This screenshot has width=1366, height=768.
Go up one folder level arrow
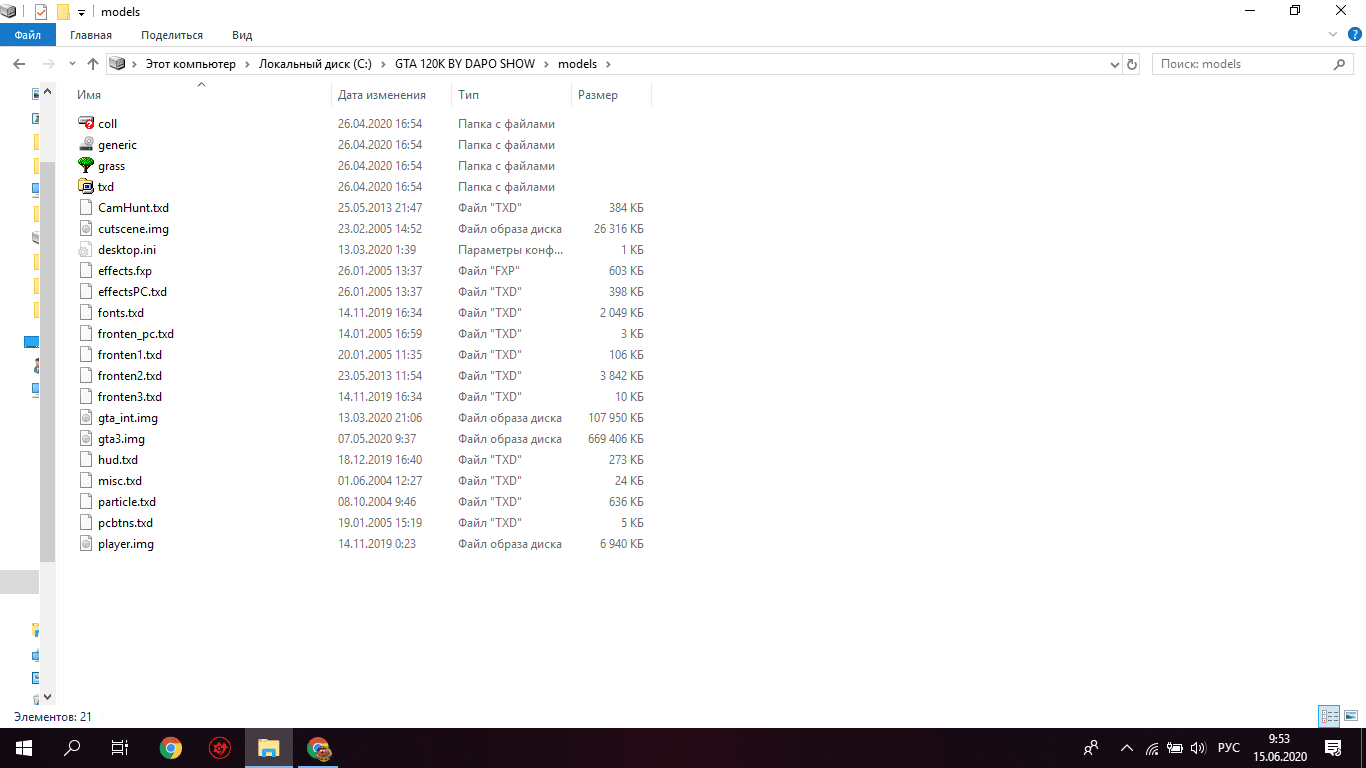(x=93, y=64)
